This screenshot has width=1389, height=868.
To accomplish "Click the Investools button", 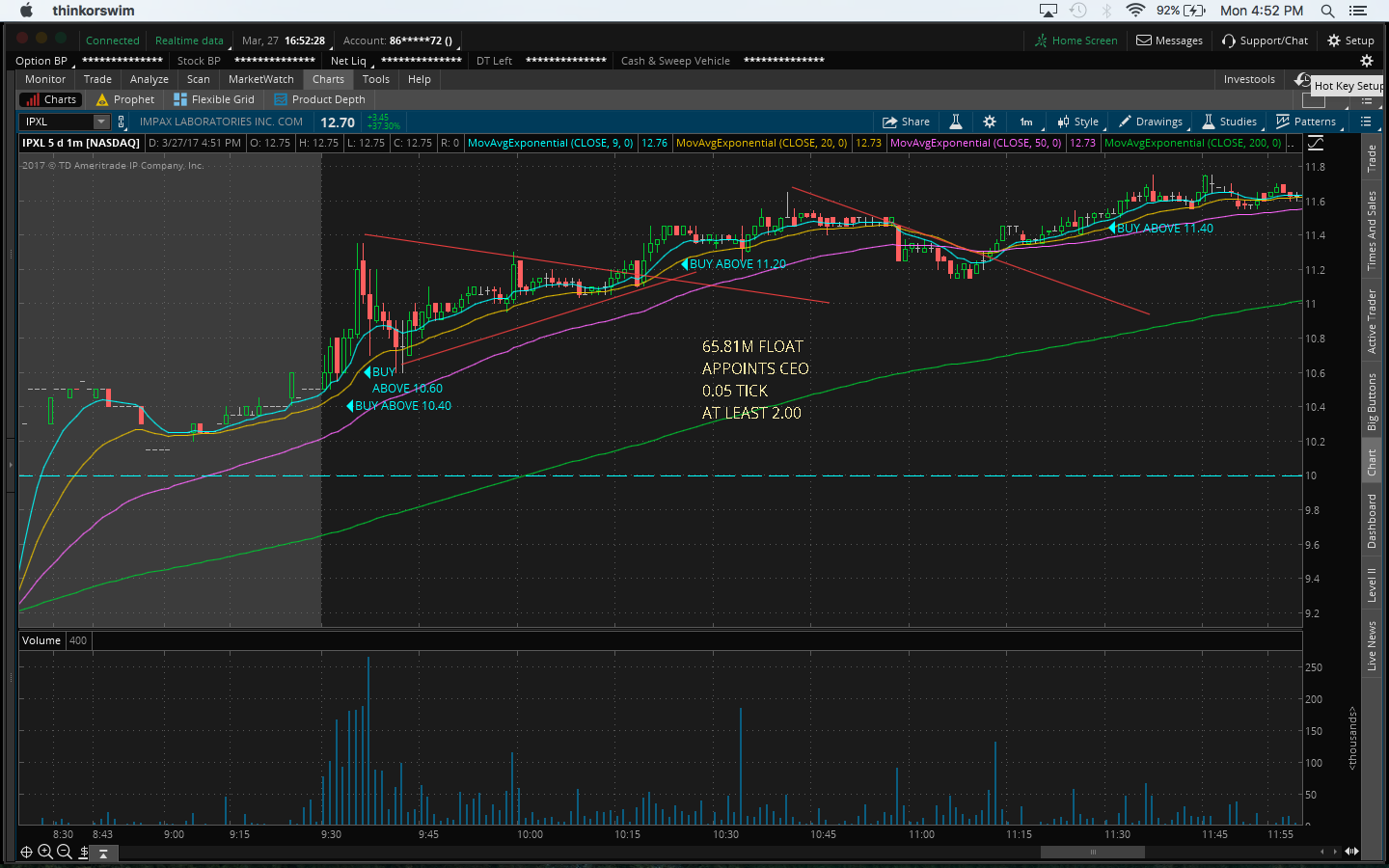I will click(1249, 79).
